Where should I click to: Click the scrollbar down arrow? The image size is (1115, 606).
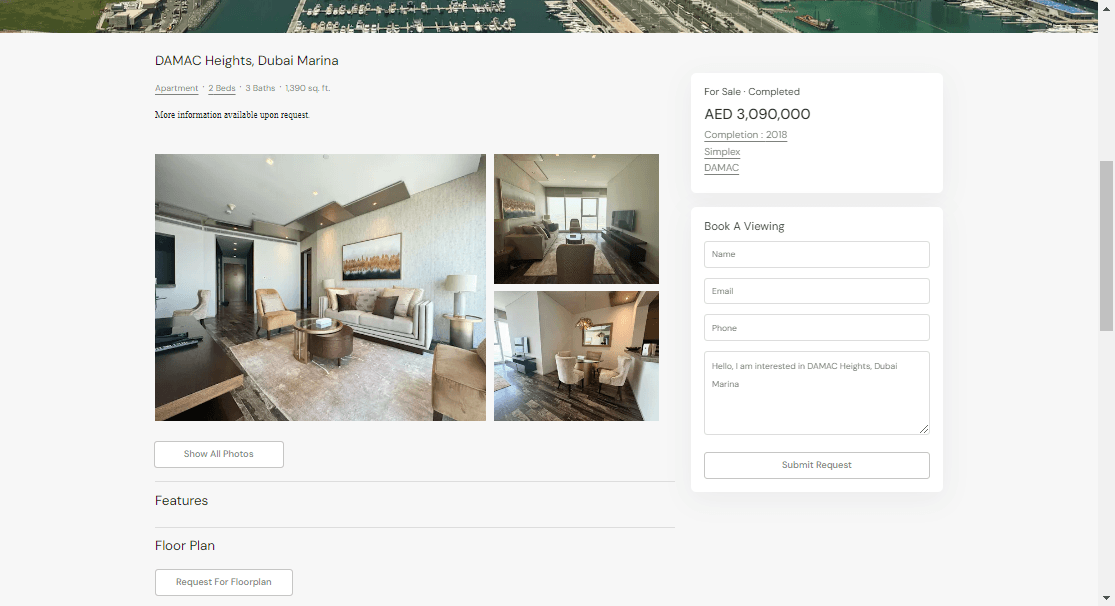pyautogui.click(x=1106, y=598)
